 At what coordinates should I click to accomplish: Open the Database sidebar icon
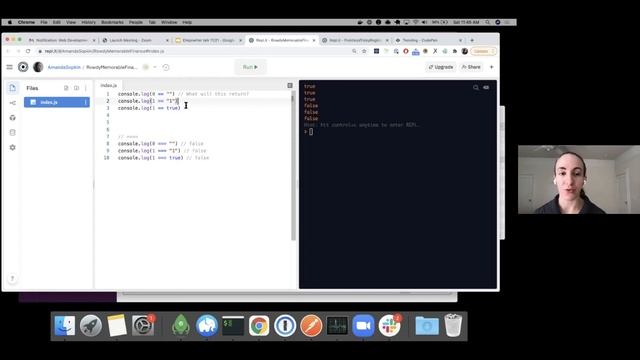[x=13, y=132]
